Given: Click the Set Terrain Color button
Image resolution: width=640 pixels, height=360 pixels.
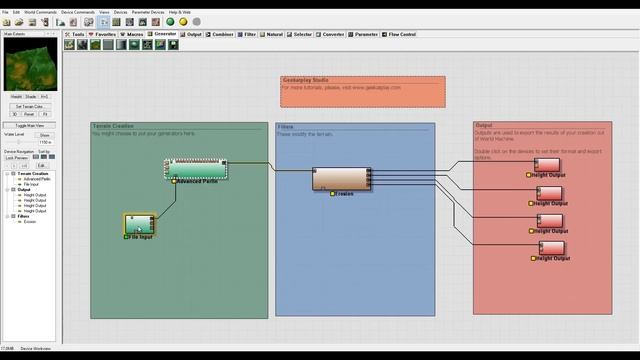Looking at the screenshot, I should (x=29, y=107).
